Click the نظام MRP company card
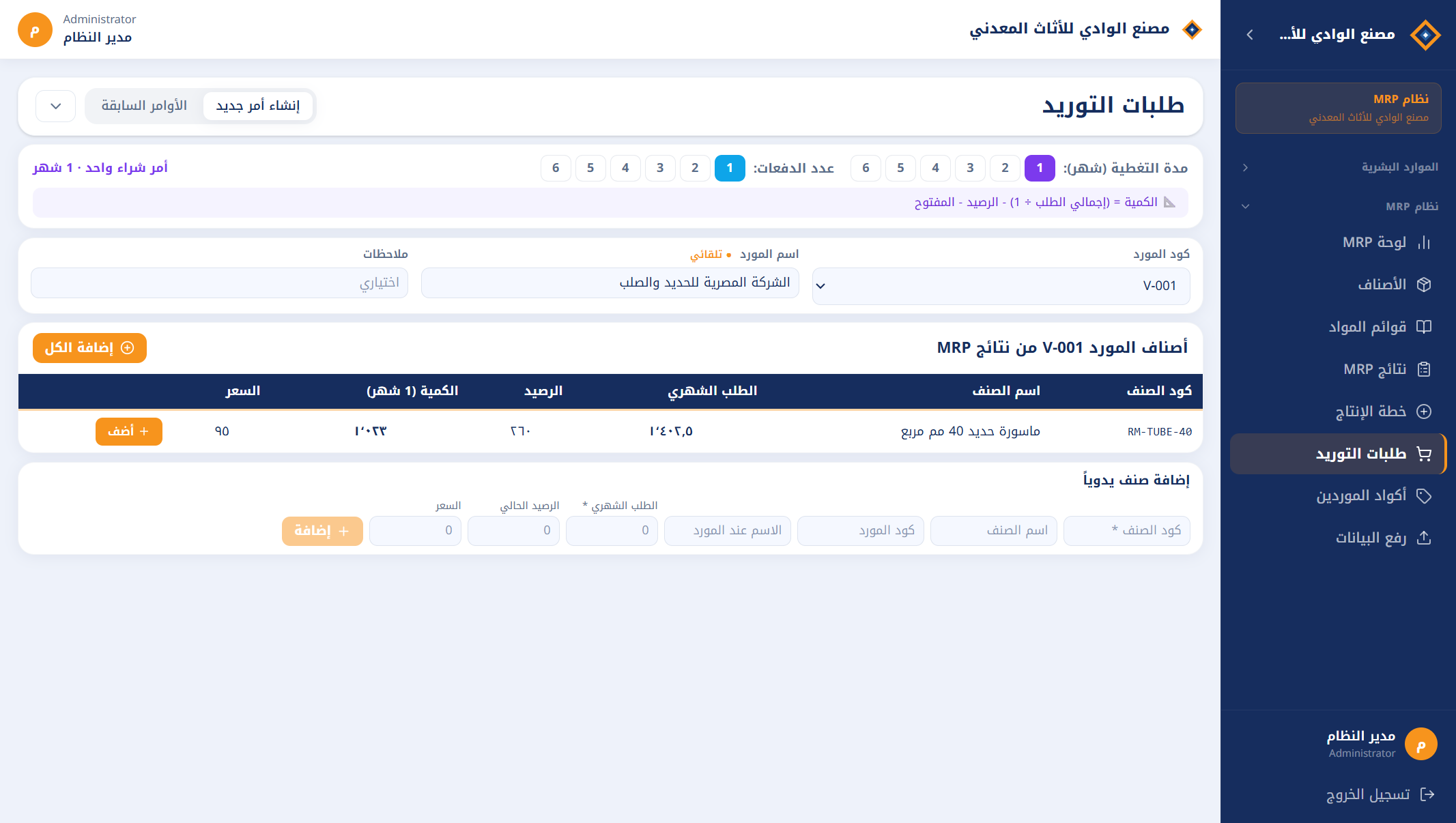 (1339, 108)
